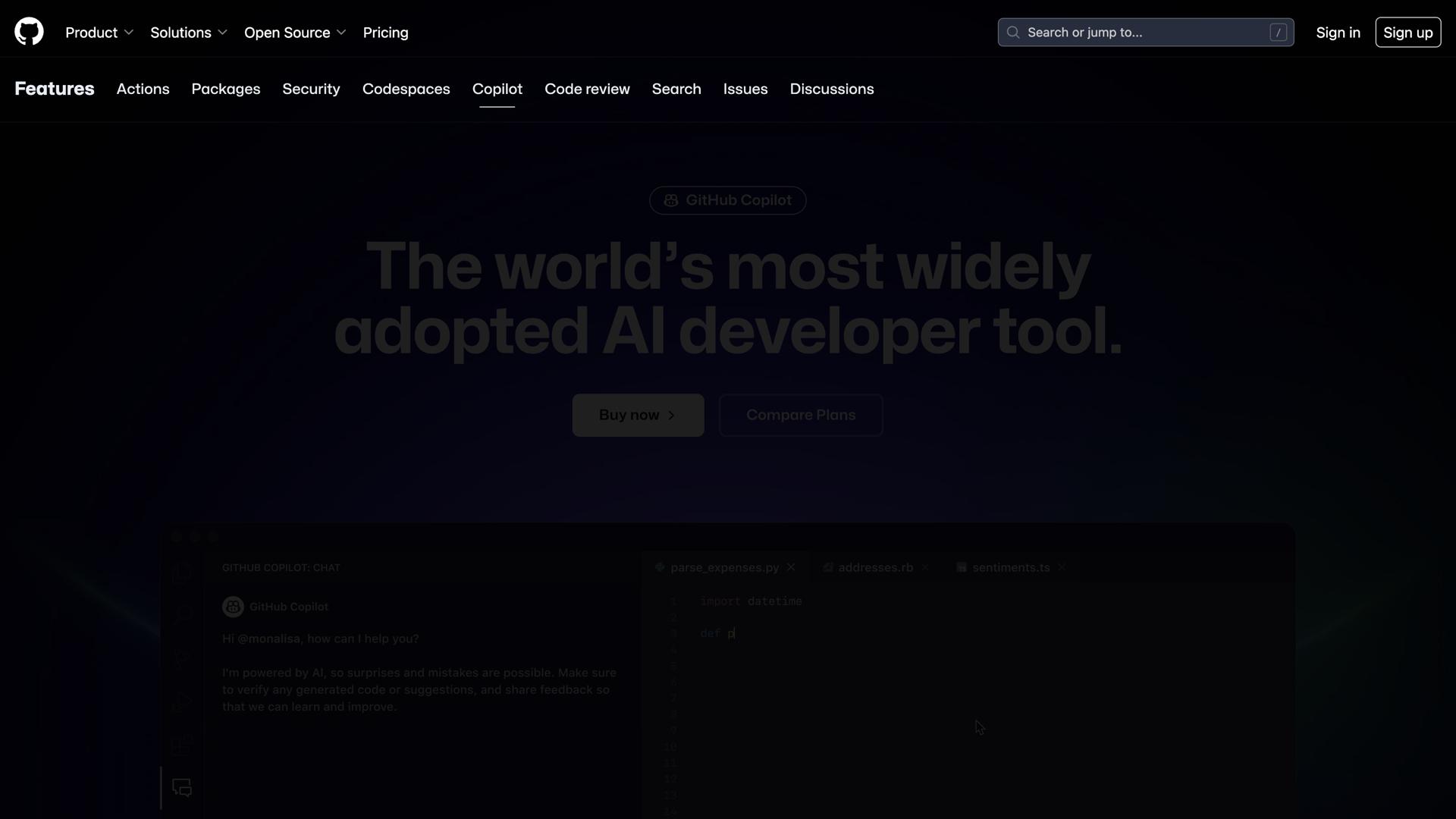Viewport: 1456px width, 819px height.
Task: Close the parse_expenses.py tab
Action: [x=791, y=566]
